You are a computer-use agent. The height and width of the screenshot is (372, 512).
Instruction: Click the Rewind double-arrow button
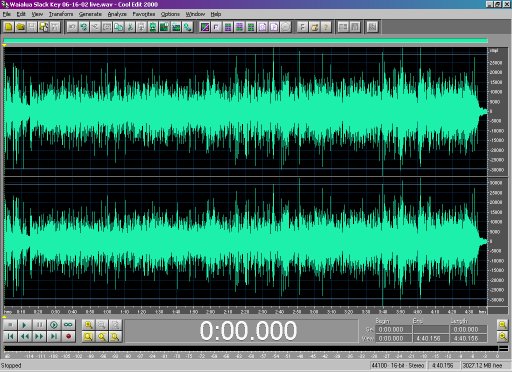click(24, 336)
